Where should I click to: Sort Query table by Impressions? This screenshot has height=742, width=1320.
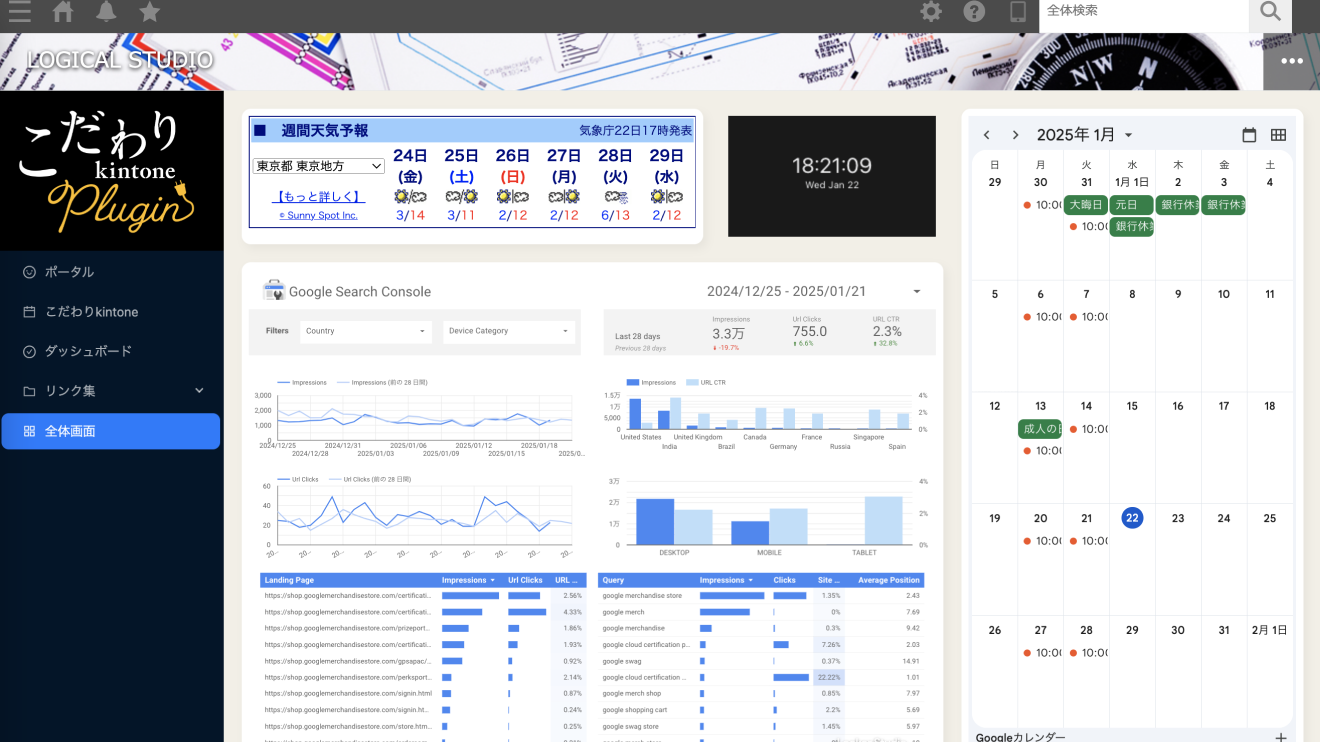coord(727,580)
